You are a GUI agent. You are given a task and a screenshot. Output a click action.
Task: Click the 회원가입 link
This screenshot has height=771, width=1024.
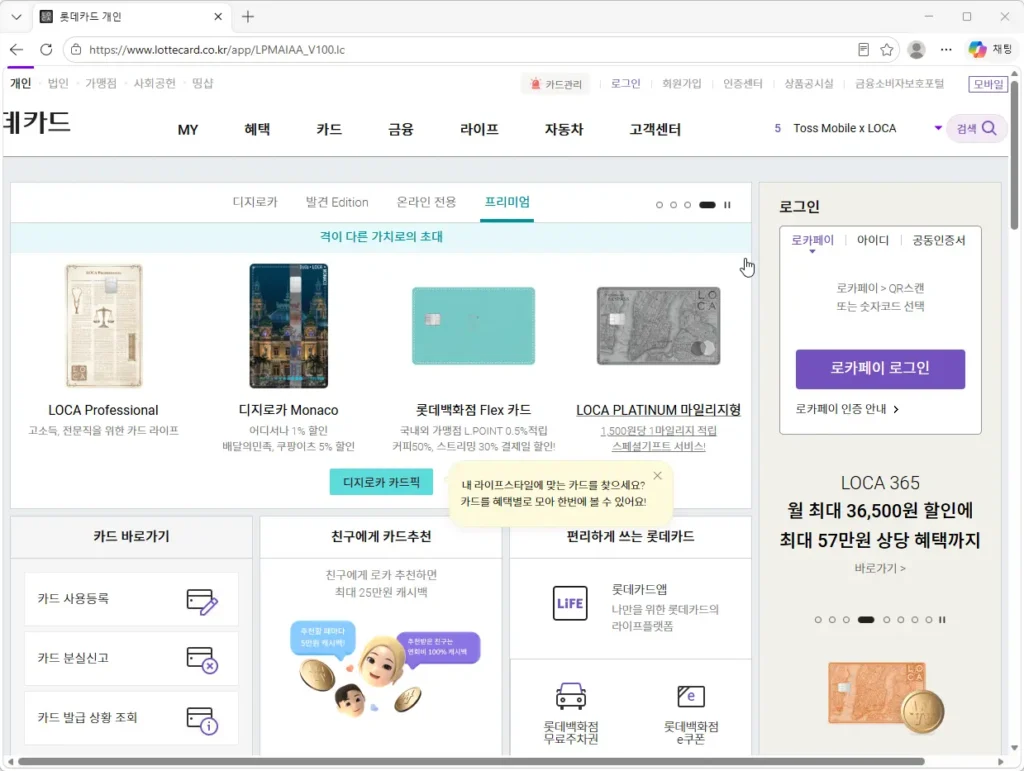point(681,84)
